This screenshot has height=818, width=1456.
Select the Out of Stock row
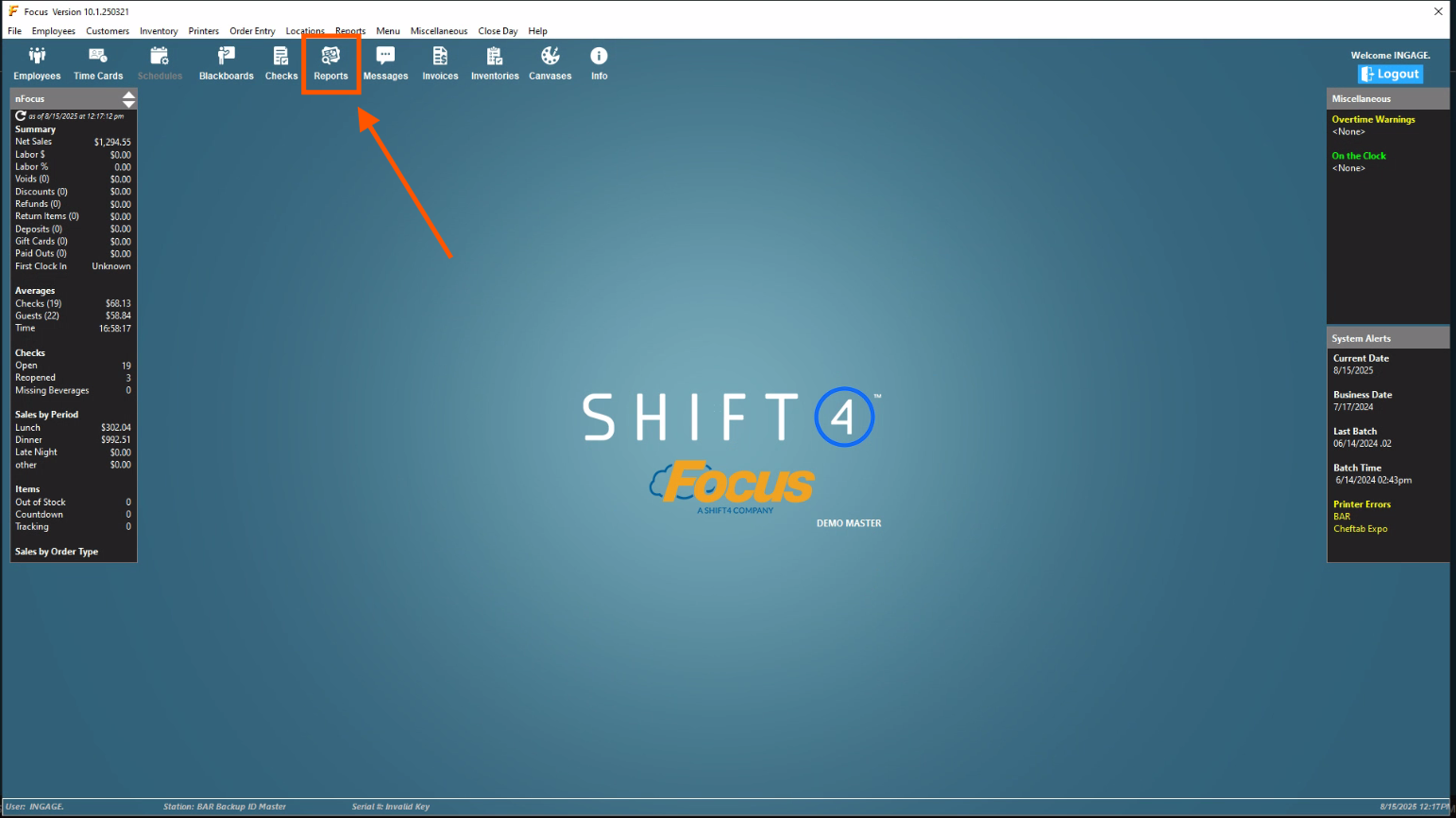[x=73, y=503]
